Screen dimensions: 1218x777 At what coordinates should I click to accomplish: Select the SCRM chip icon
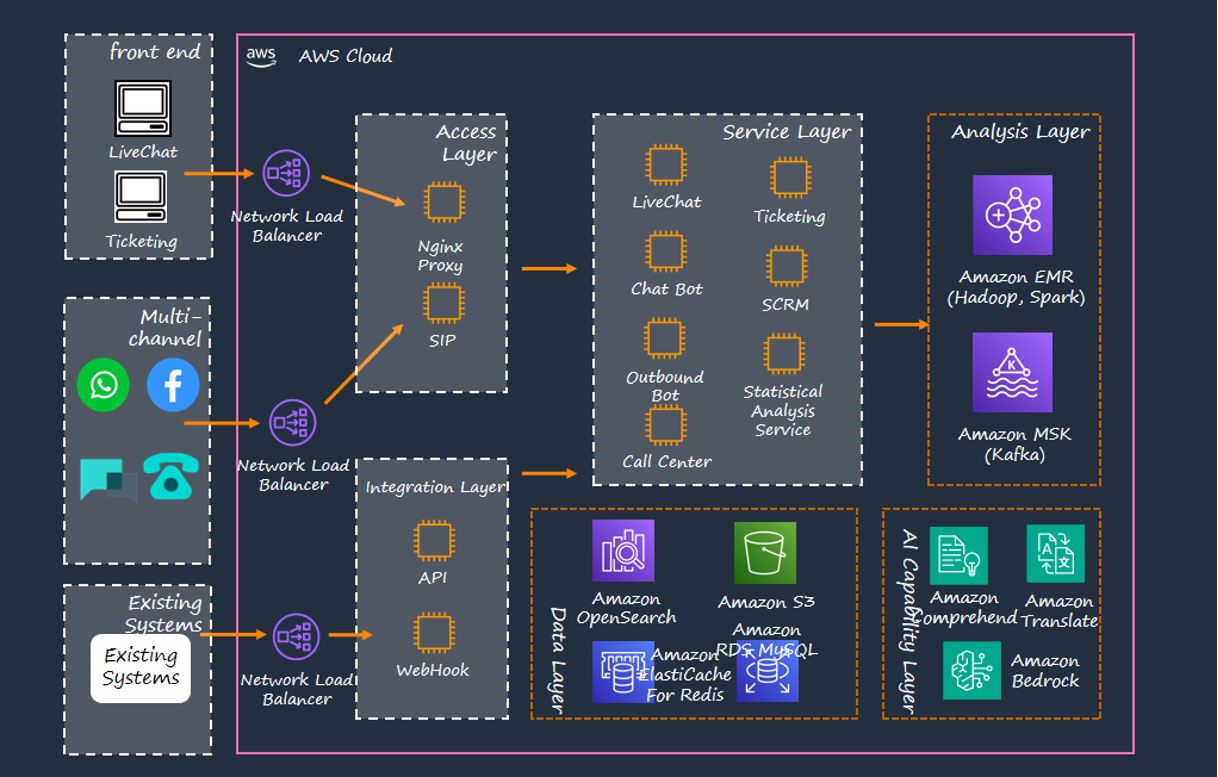[x=787, y=267]
